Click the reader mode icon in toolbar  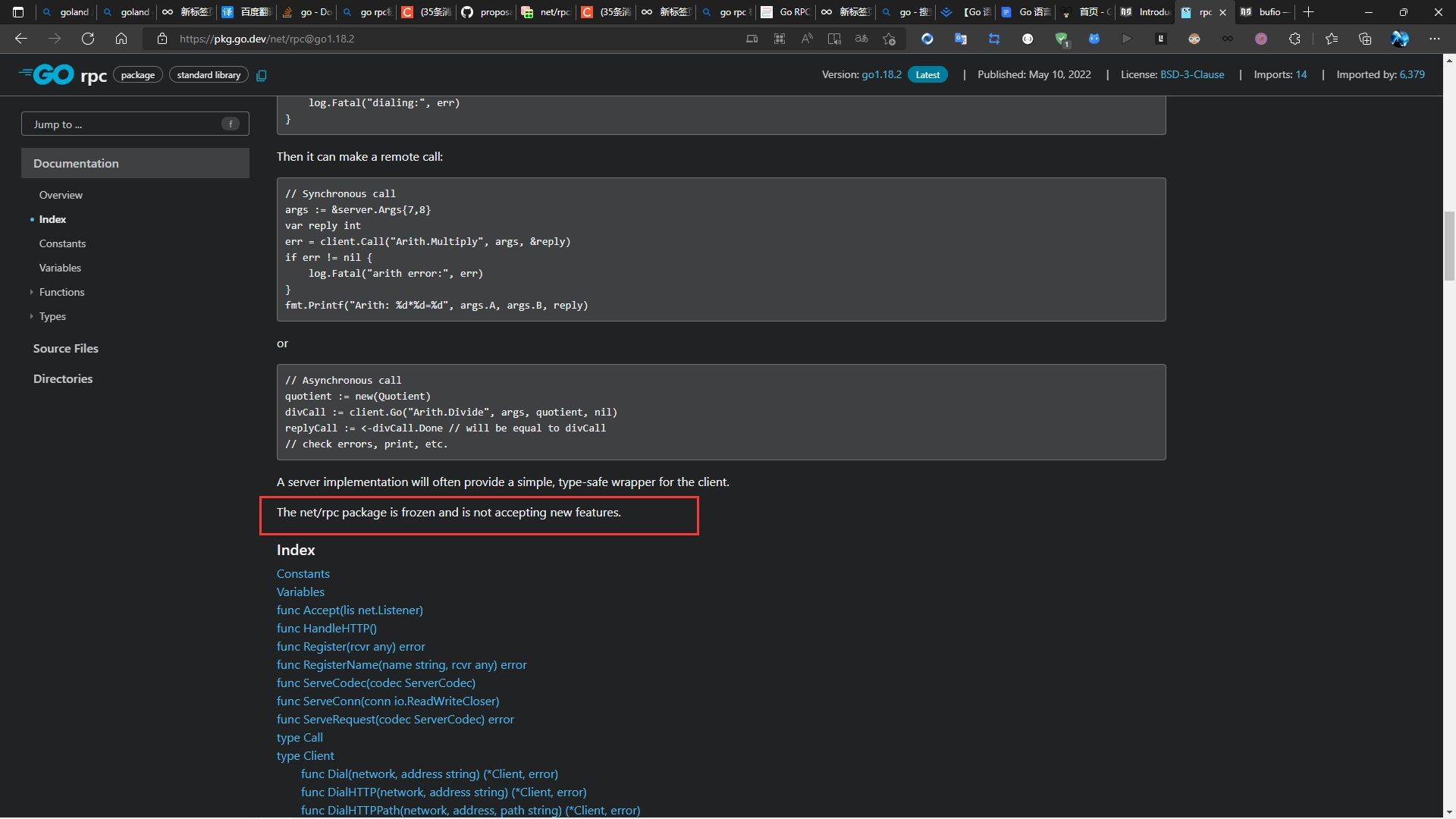834,39
